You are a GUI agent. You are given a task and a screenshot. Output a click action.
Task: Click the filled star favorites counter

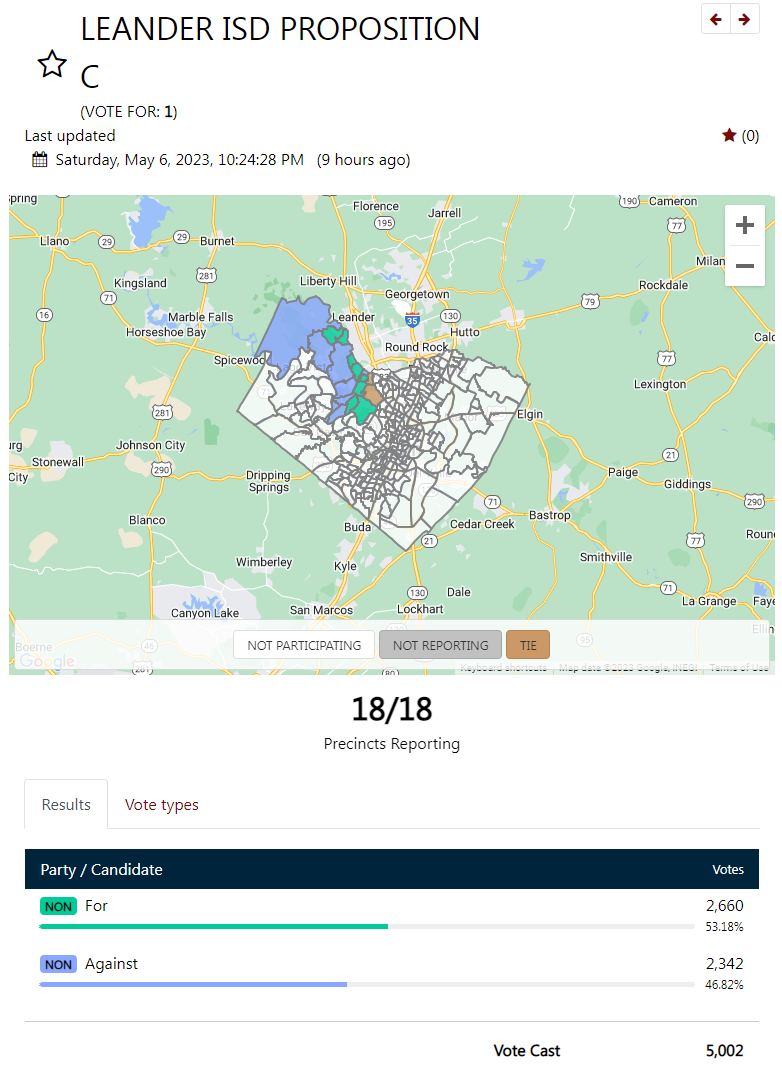(740, 135)
